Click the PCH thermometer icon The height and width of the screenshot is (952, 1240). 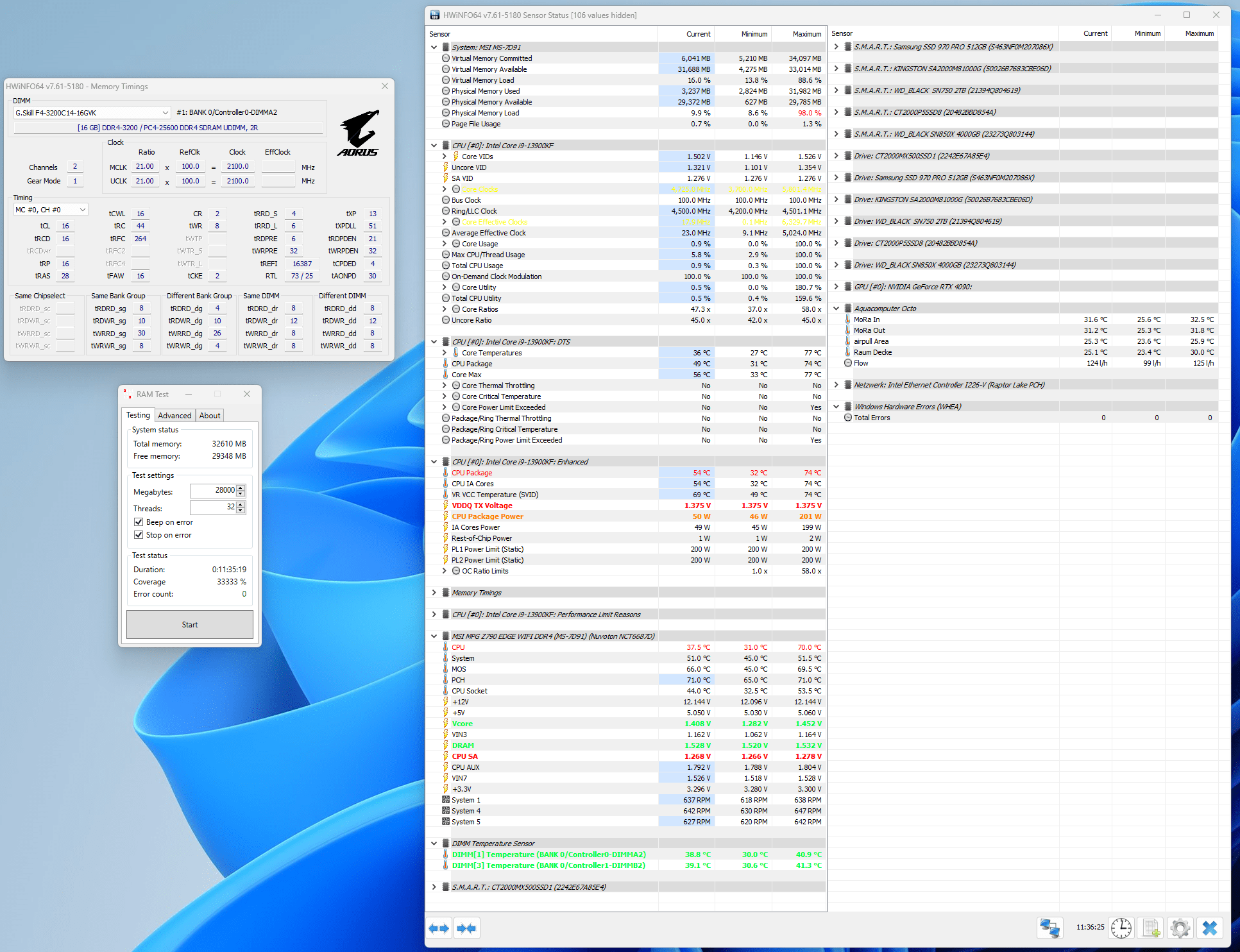[x=445, y=680]
